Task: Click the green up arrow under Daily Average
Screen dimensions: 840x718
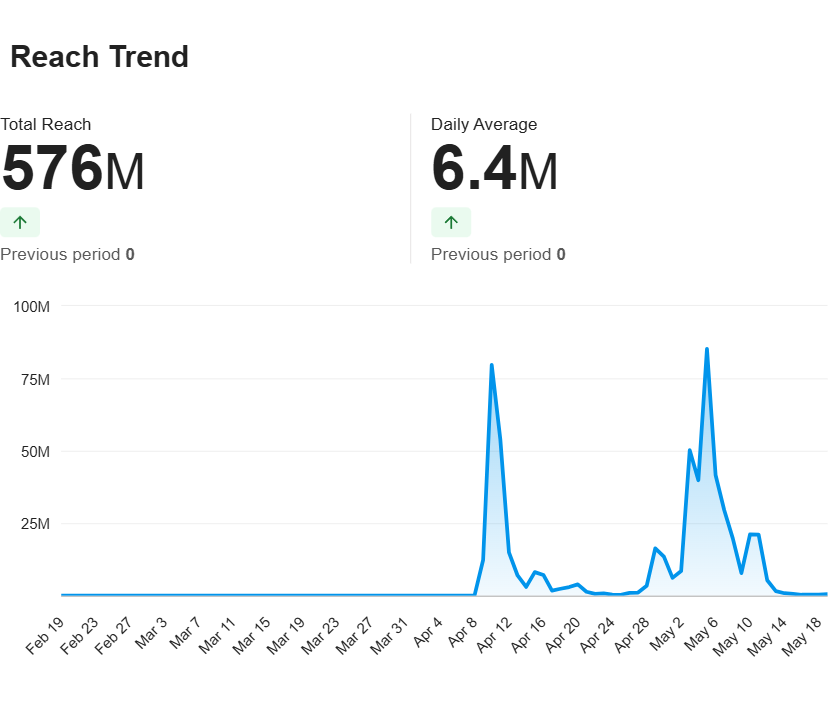Action: pyautogui.click(x=451, y=222)
